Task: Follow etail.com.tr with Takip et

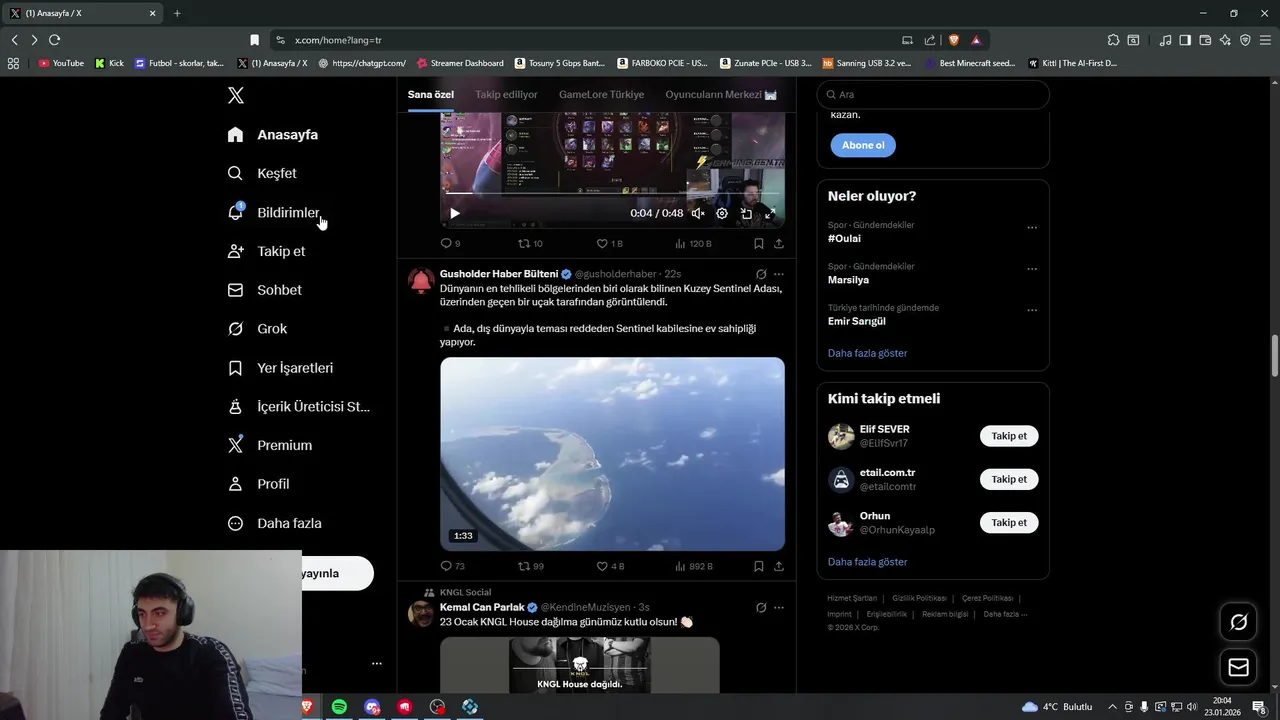Action: pos(1009,479)
